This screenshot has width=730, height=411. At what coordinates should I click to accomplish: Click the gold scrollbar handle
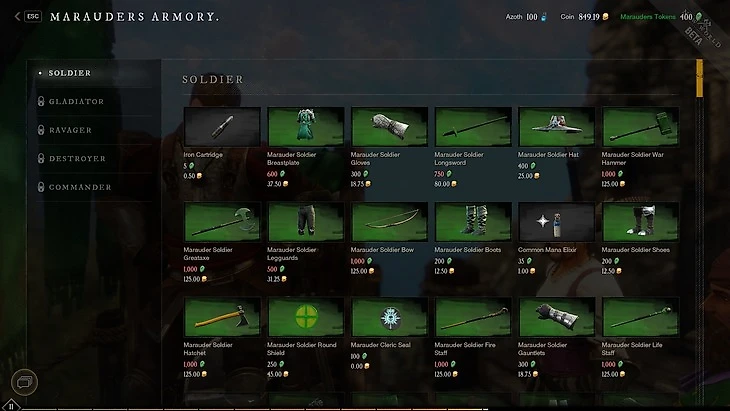699,78
